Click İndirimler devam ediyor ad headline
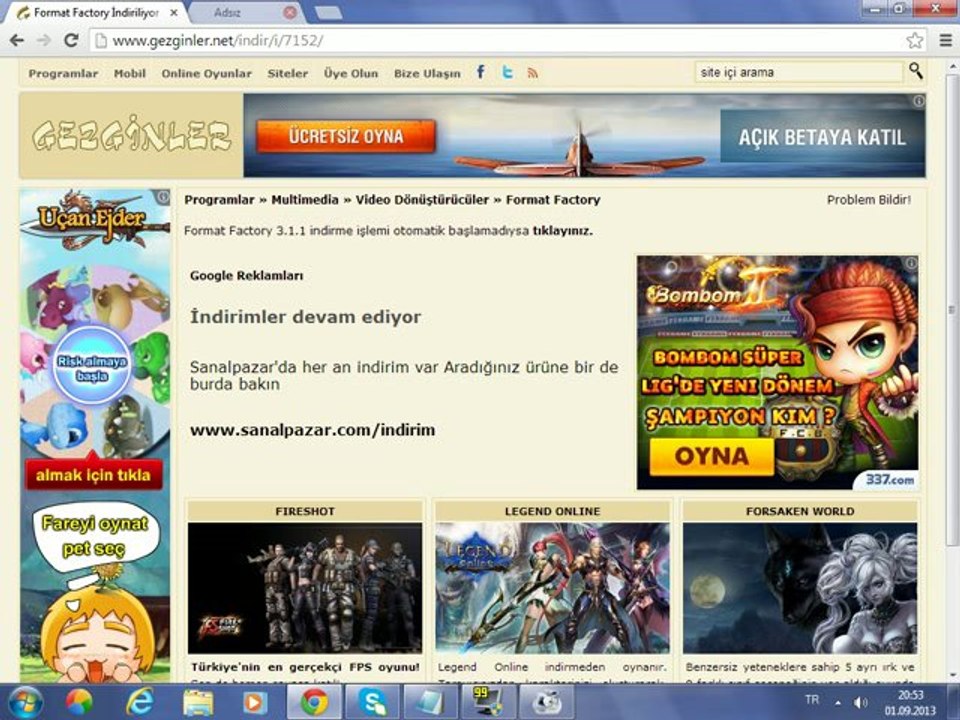 pyautogui.click(x=306, y=317)
